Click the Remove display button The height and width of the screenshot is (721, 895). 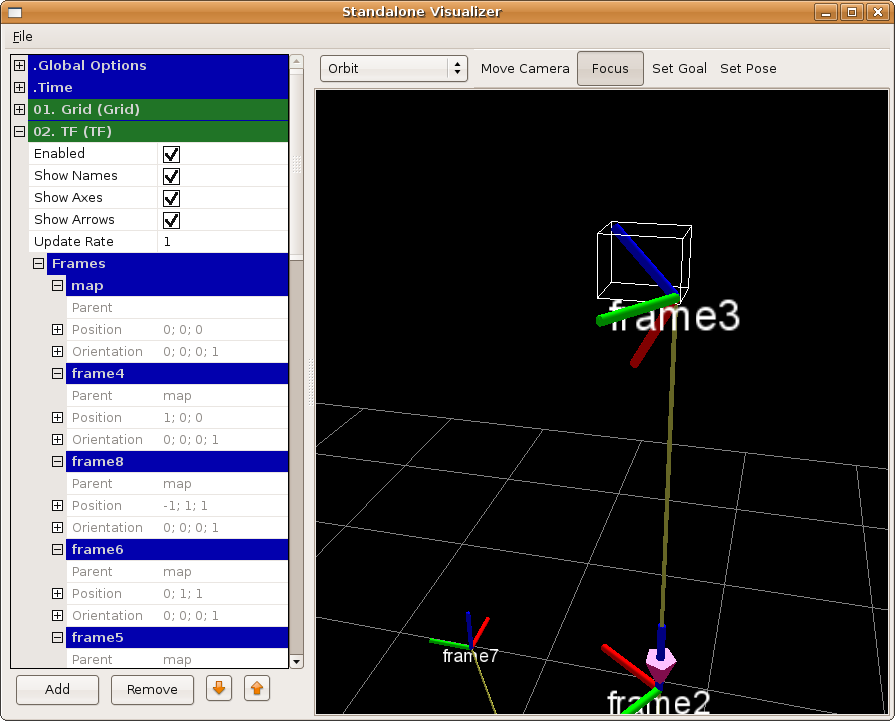click(152, 689)
